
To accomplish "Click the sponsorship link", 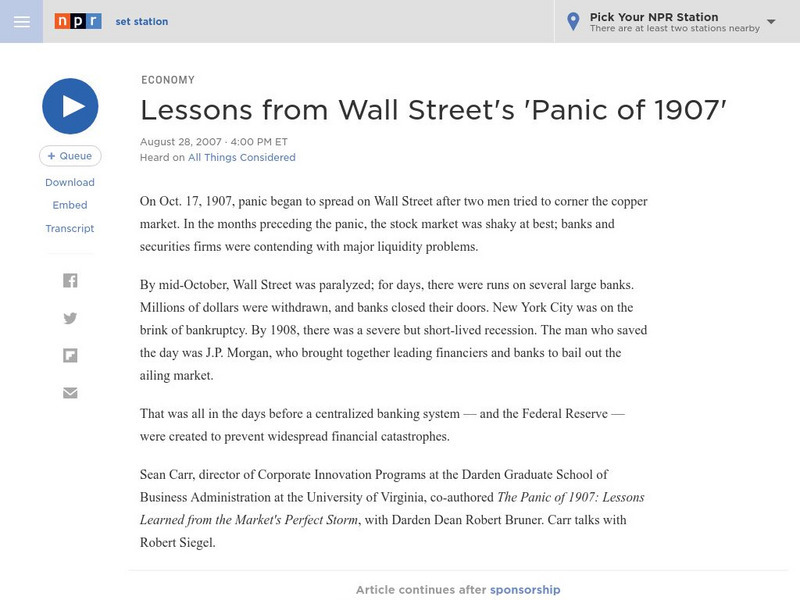I will tap(525, 590).
